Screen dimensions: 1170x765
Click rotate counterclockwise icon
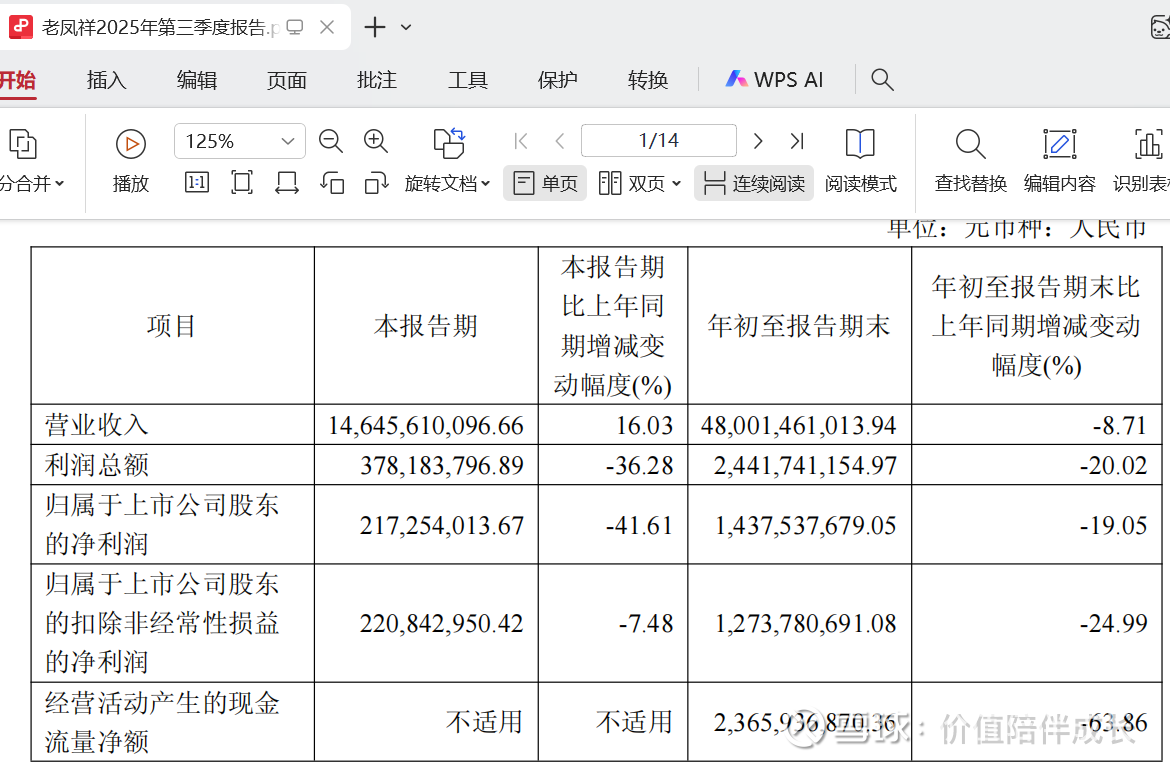332,183
